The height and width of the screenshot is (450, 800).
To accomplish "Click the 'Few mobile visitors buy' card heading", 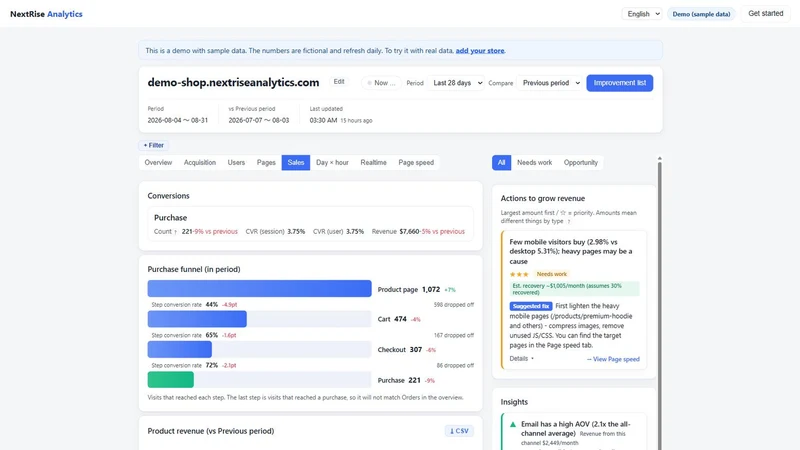I will [x=570, y=252].
